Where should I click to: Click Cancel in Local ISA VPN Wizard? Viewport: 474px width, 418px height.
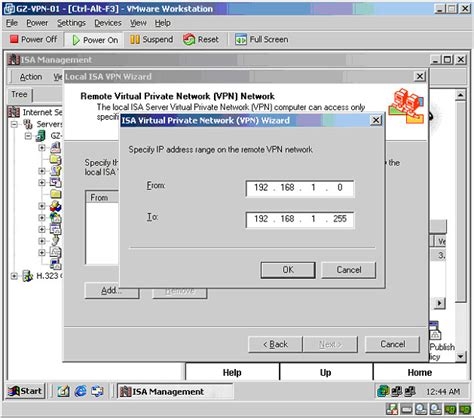pos(393,344)
